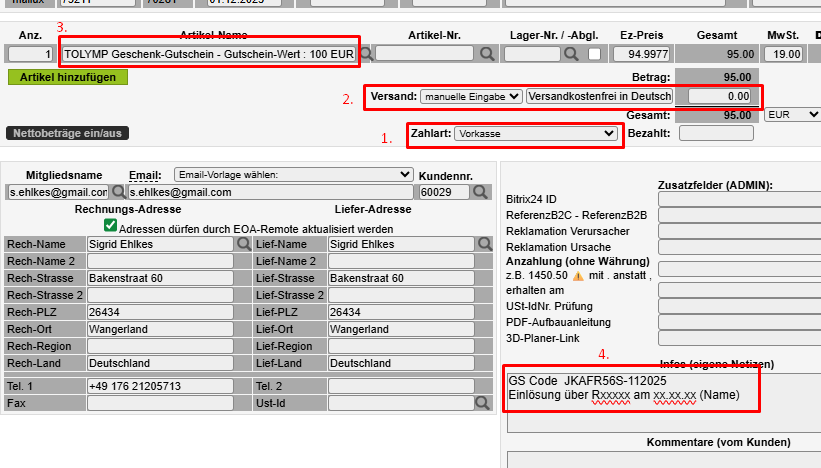Click the Tel. 1 phone number field

point(158,386)
